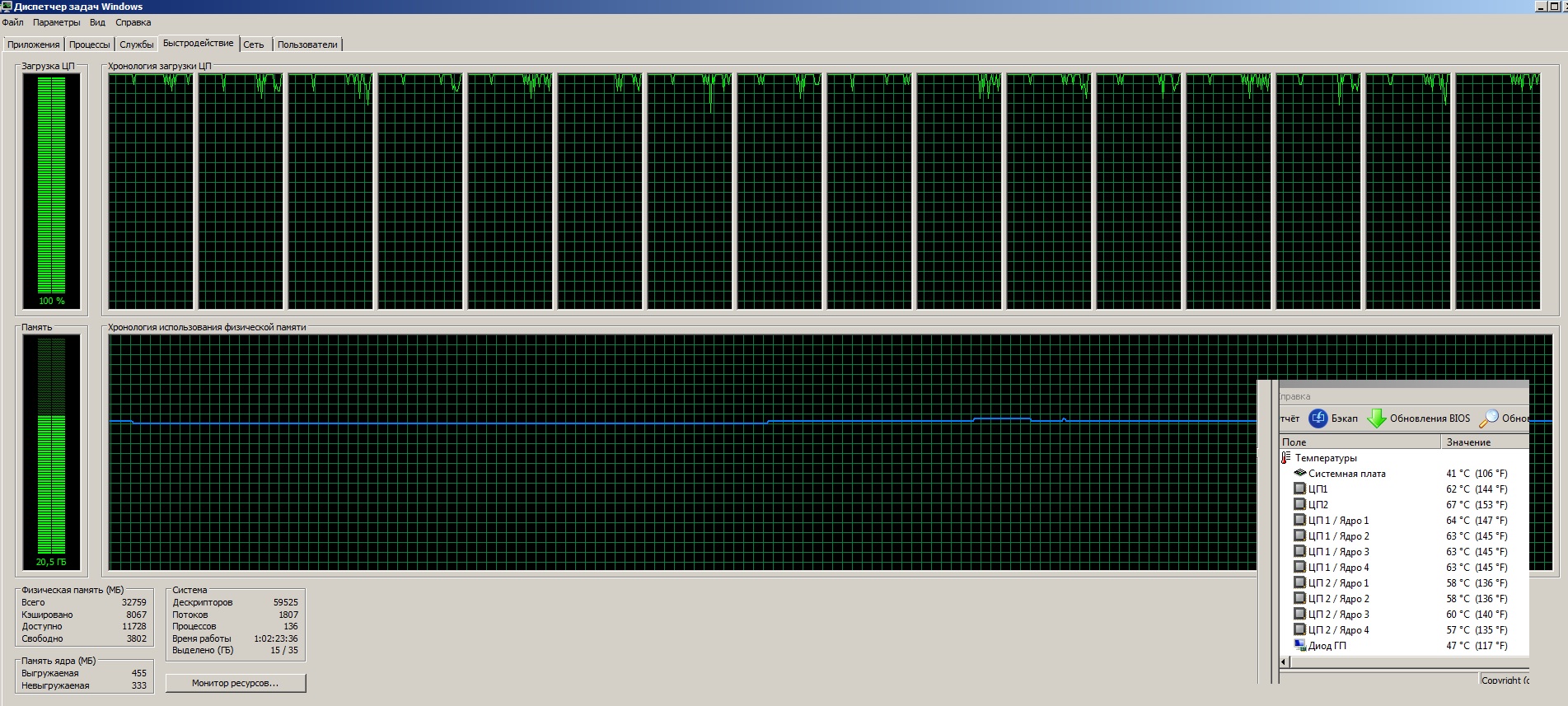1568x706 pixels.
Task: Go to the Сеть tab
Action: pyautogui.click(x=254, y=44)
